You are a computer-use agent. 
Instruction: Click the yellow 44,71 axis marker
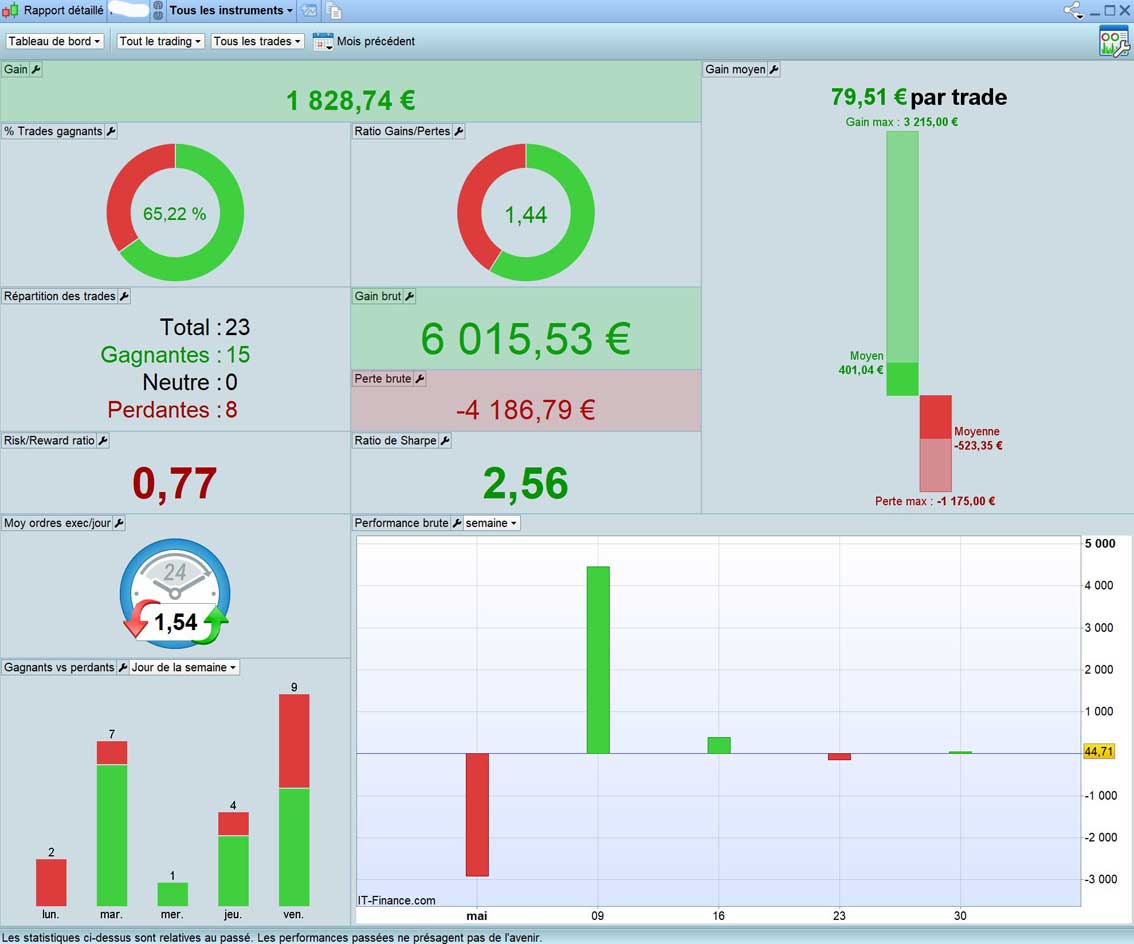[x=1099, y=752]
